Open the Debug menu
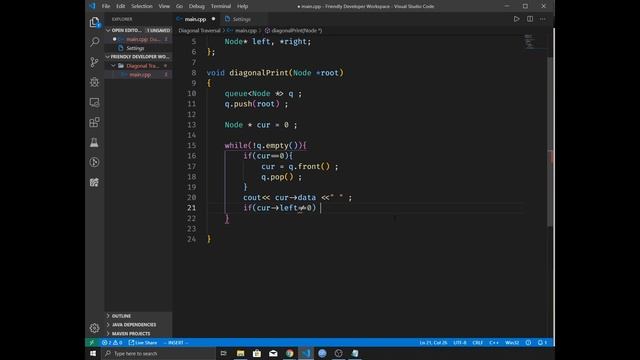The width and height of the screenshot is (640, 360). click(x=197, y=6)
